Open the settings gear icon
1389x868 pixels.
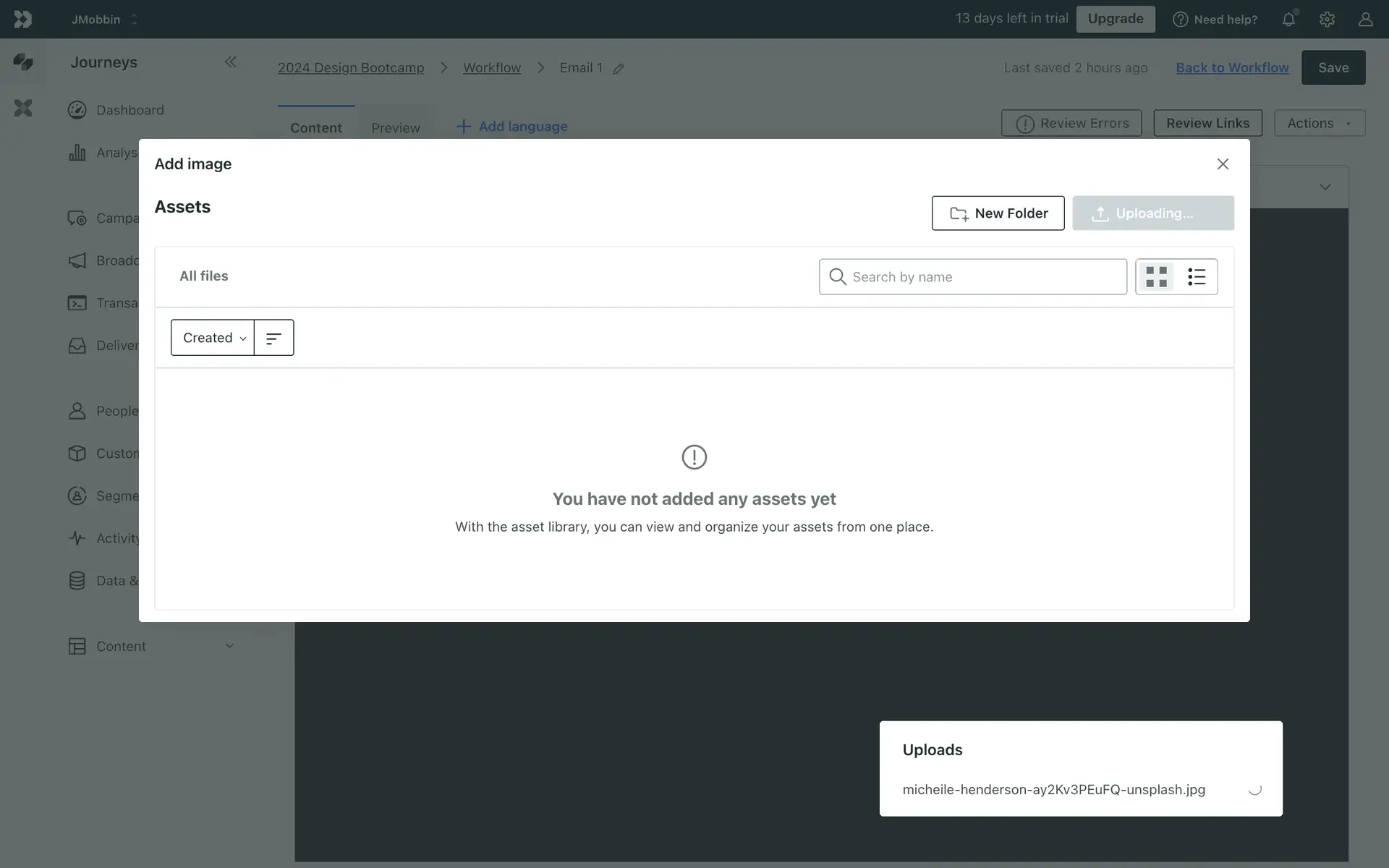click(1327, 20)
